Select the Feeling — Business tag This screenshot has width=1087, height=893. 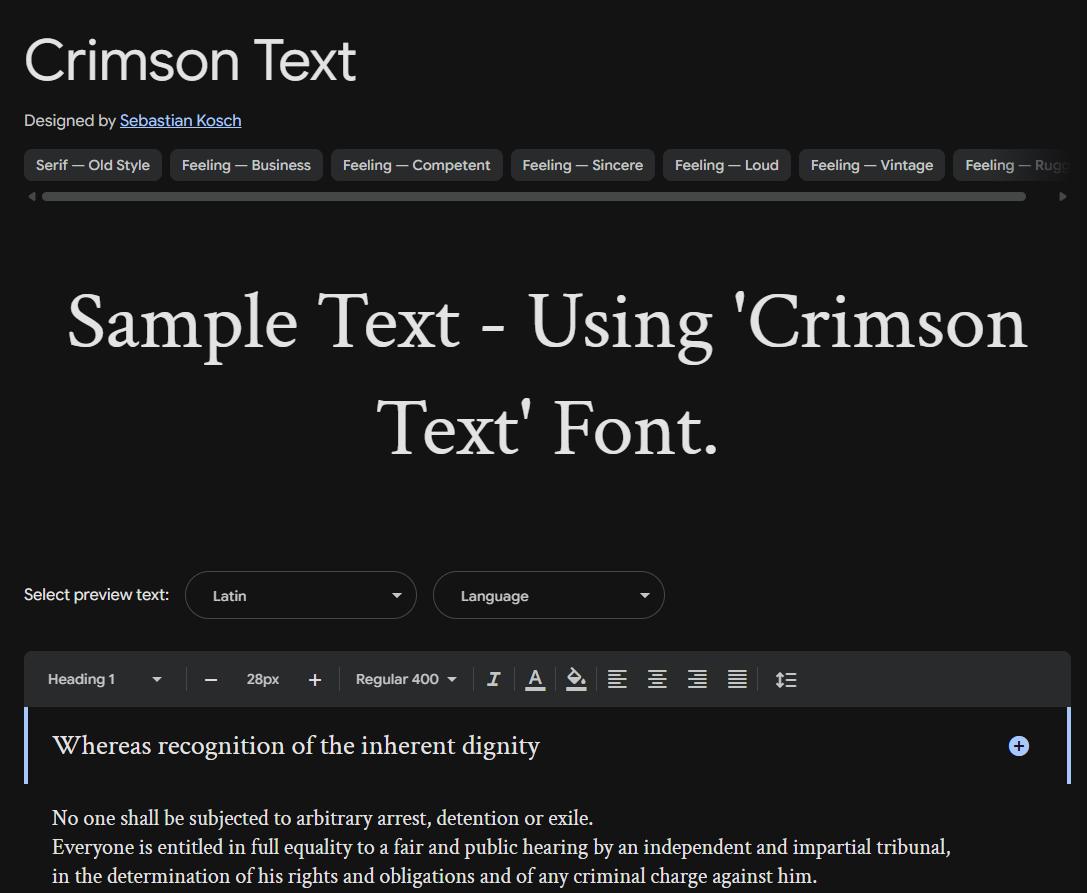246,165
